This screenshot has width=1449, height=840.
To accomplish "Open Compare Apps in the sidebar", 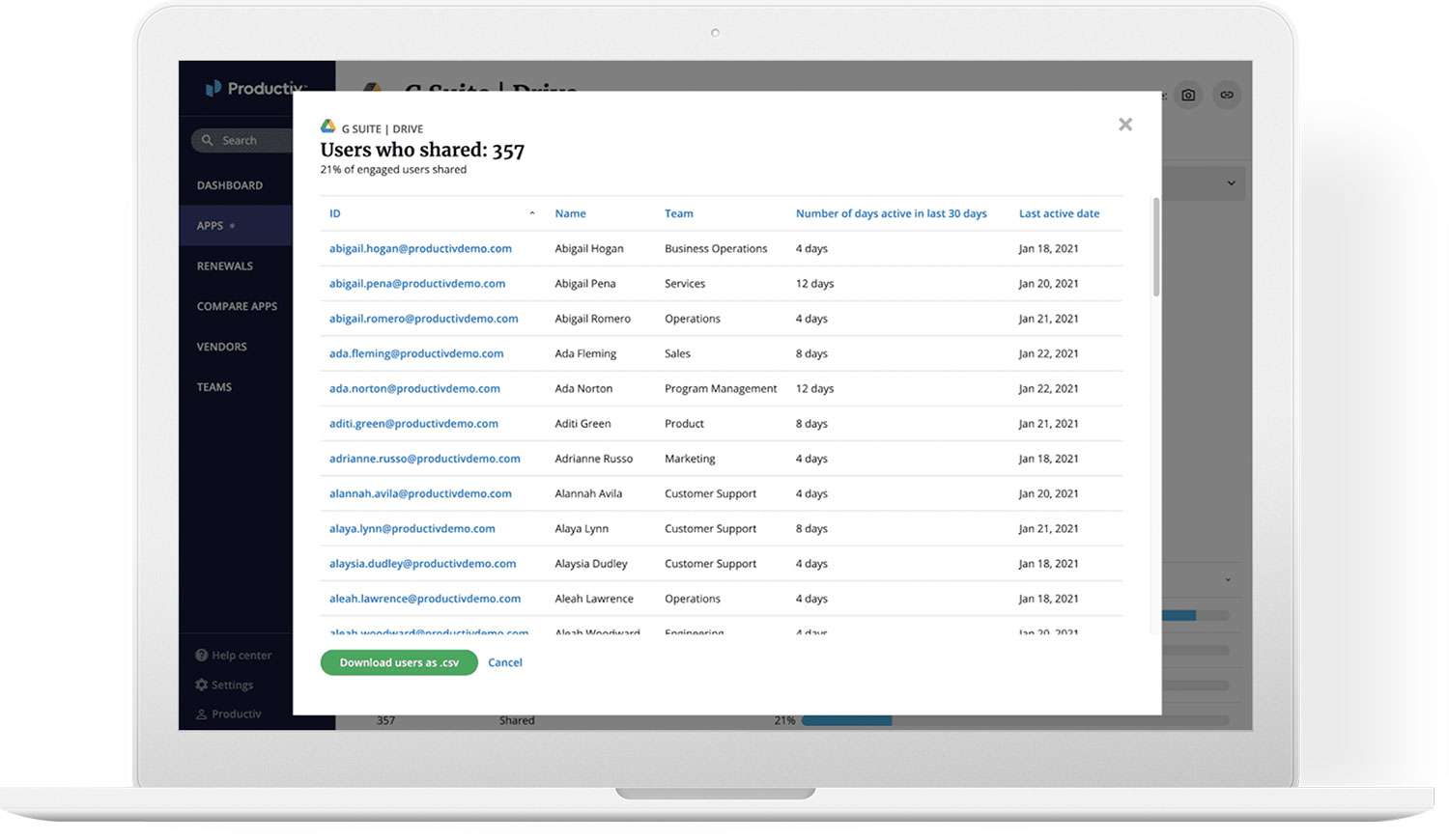I will (240, 309).
